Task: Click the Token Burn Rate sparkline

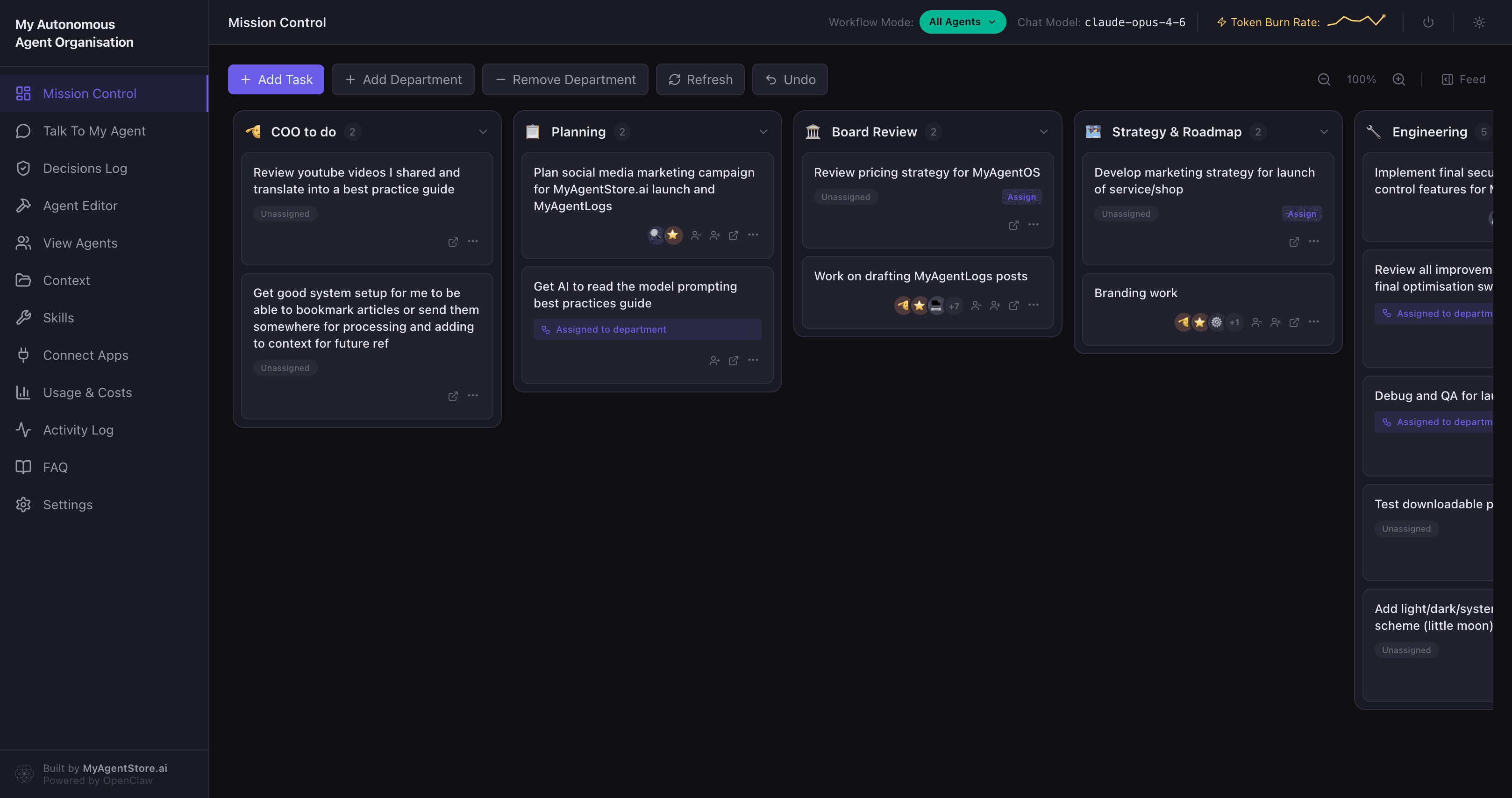Action: (1356, 21)
